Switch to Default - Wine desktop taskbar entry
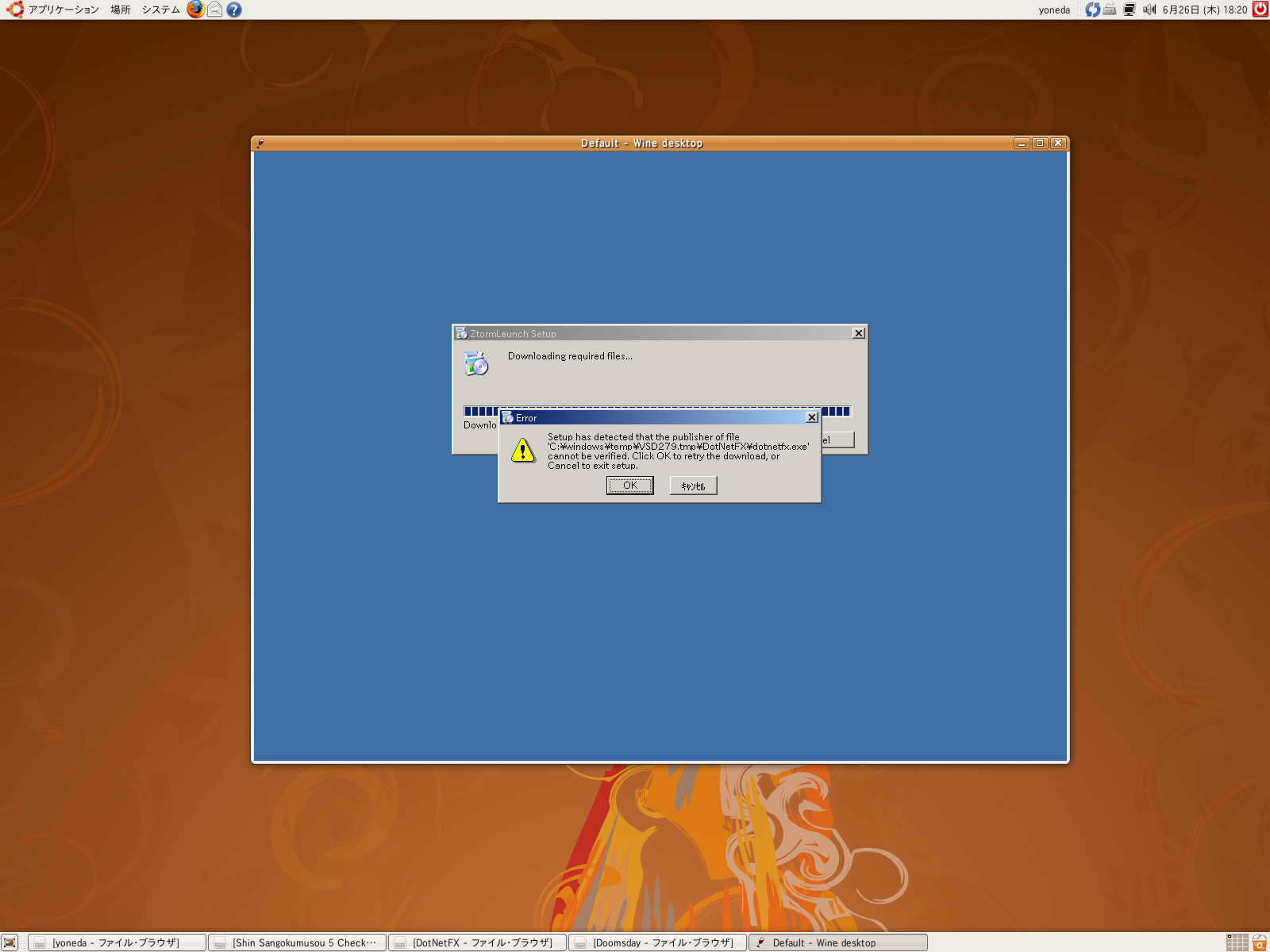 (x=838, y=942)
